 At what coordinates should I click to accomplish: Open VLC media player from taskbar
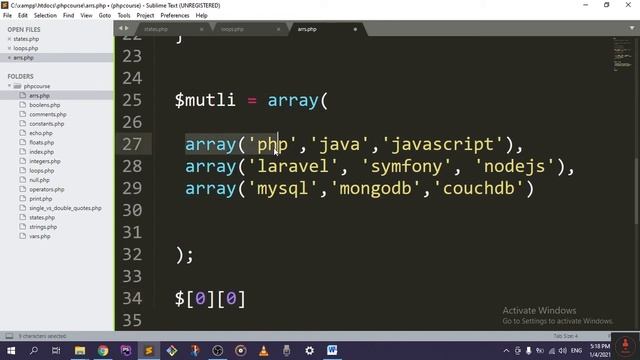264,351
